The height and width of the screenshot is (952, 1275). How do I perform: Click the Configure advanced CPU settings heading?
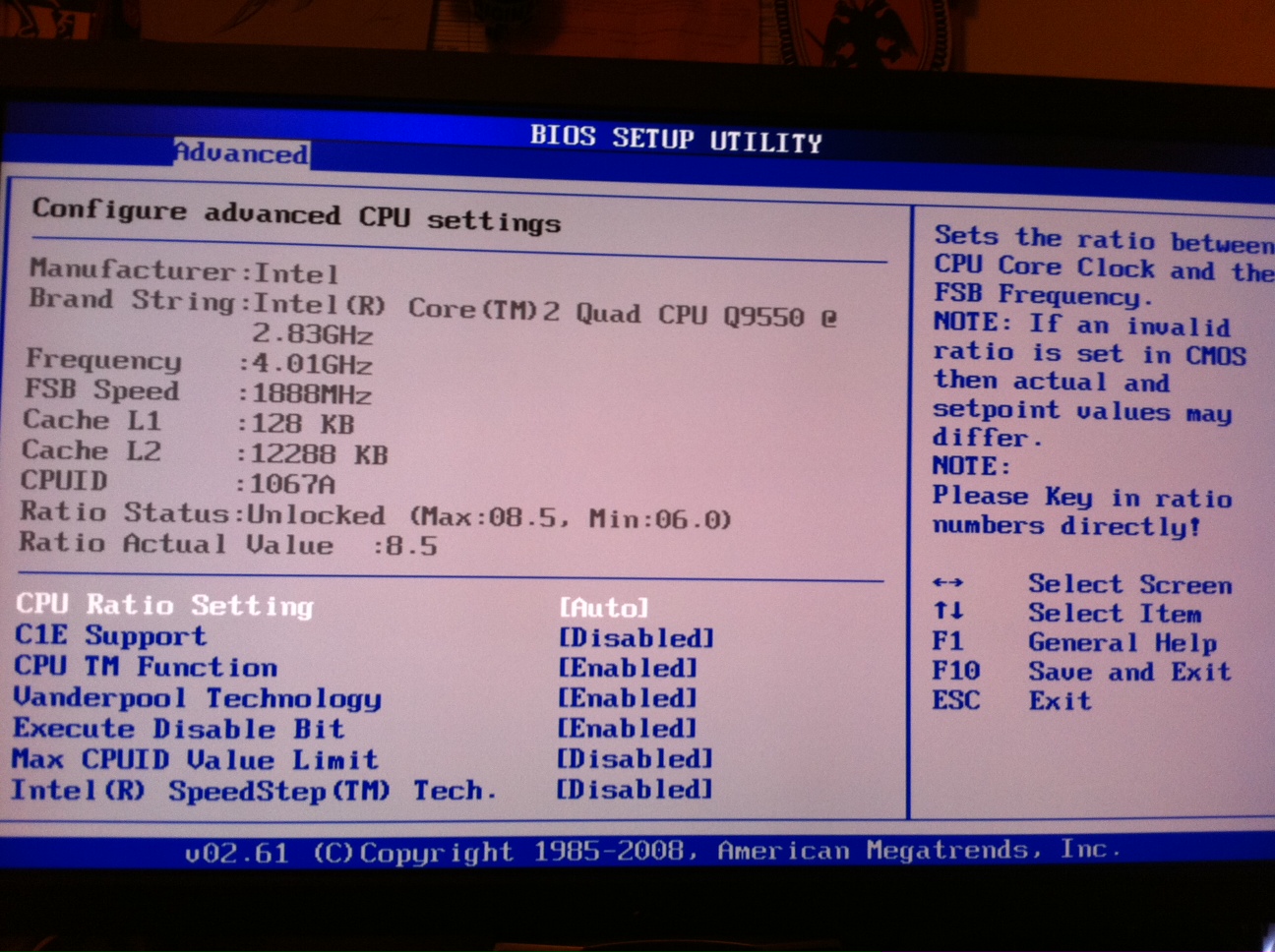coord(296,215)
